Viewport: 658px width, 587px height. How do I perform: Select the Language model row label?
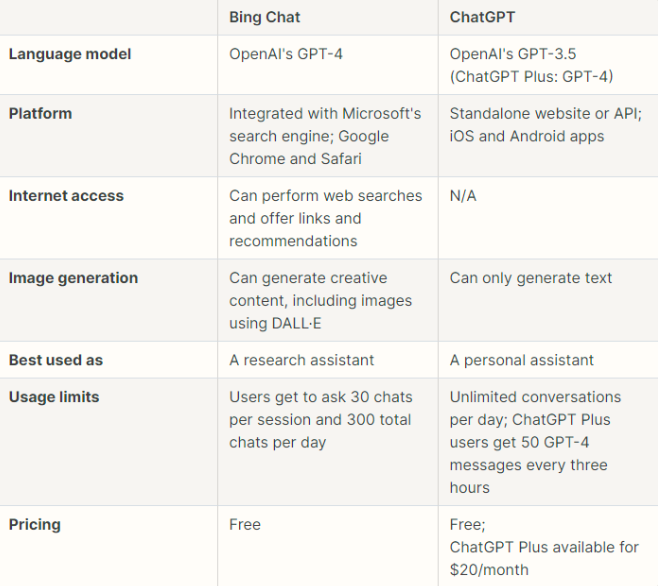tap(70, 54)
